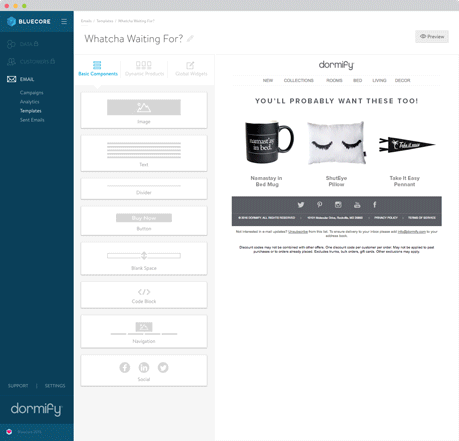
Task: Click the Namastay In Bed Mug image
Action: tap(269, 142)
